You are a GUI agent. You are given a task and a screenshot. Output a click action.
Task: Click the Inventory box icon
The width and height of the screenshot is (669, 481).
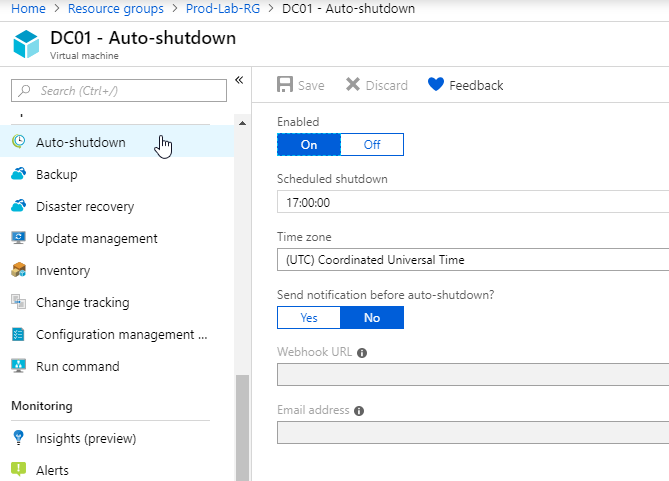(x=18, y=270)
